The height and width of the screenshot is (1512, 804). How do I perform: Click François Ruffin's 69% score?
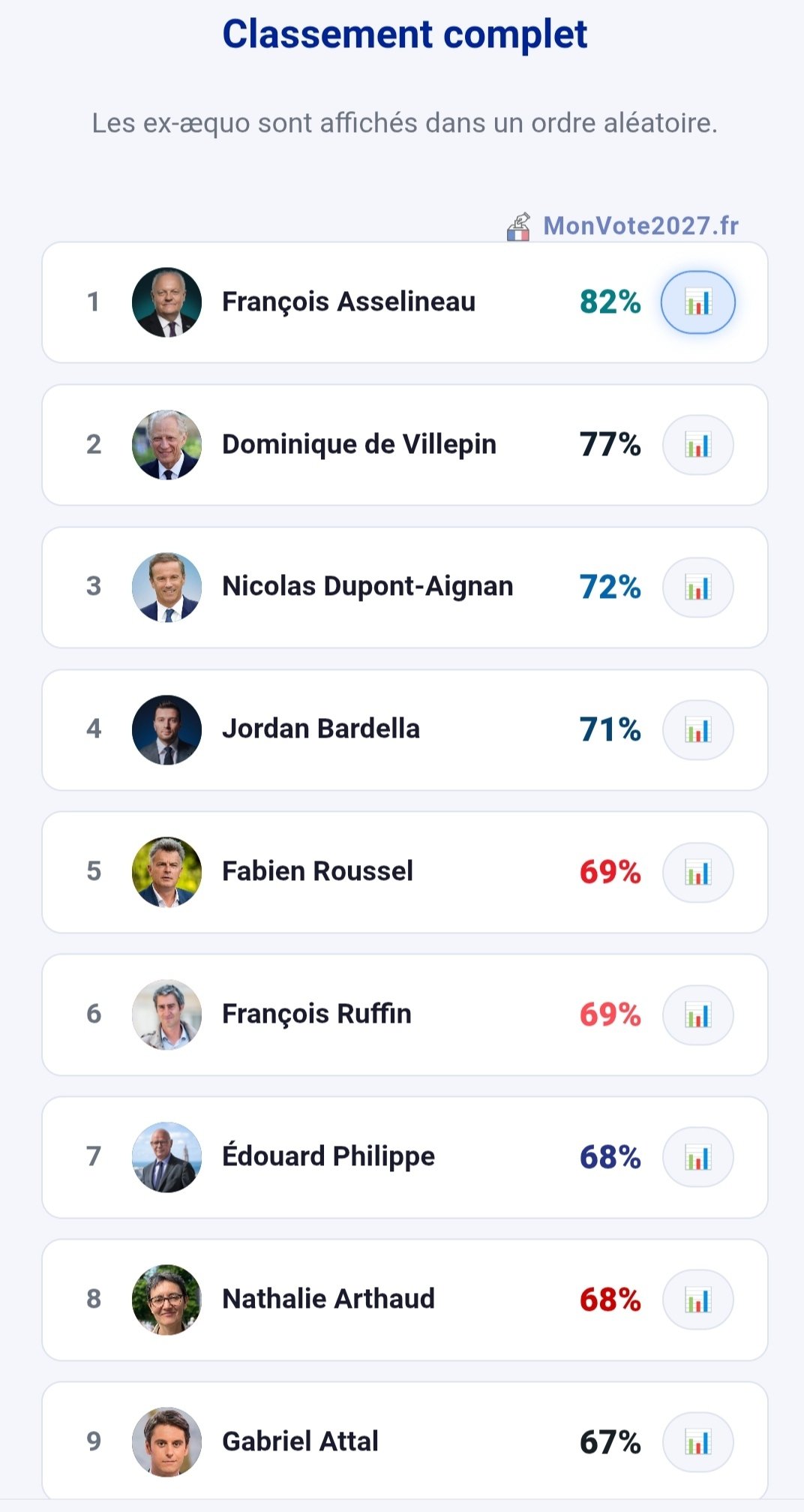pos(610,1015)
